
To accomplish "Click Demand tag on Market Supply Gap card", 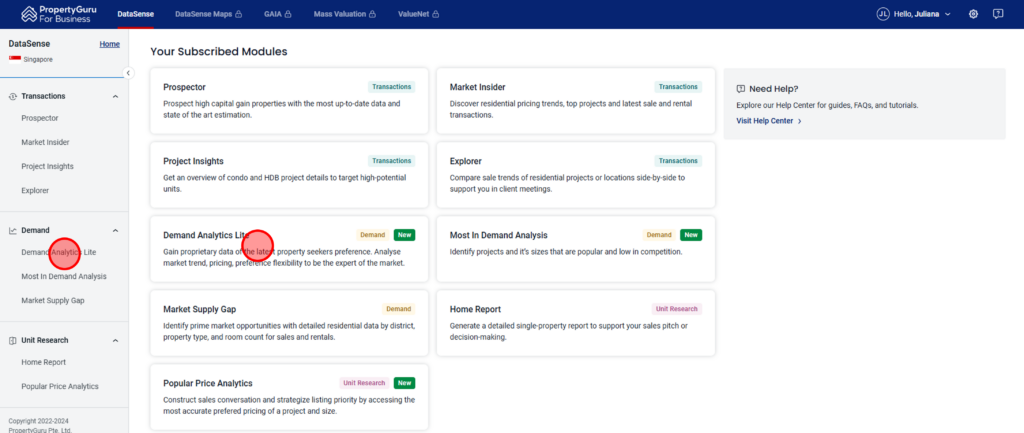I will pos(398,309).
